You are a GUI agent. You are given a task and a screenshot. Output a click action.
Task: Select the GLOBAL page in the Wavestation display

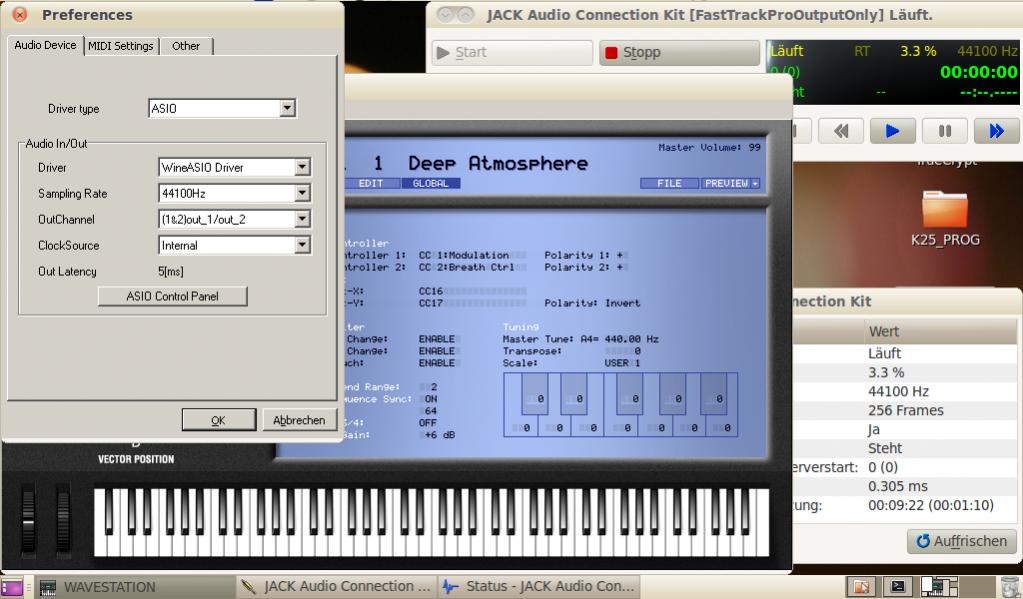coord(431,183)
